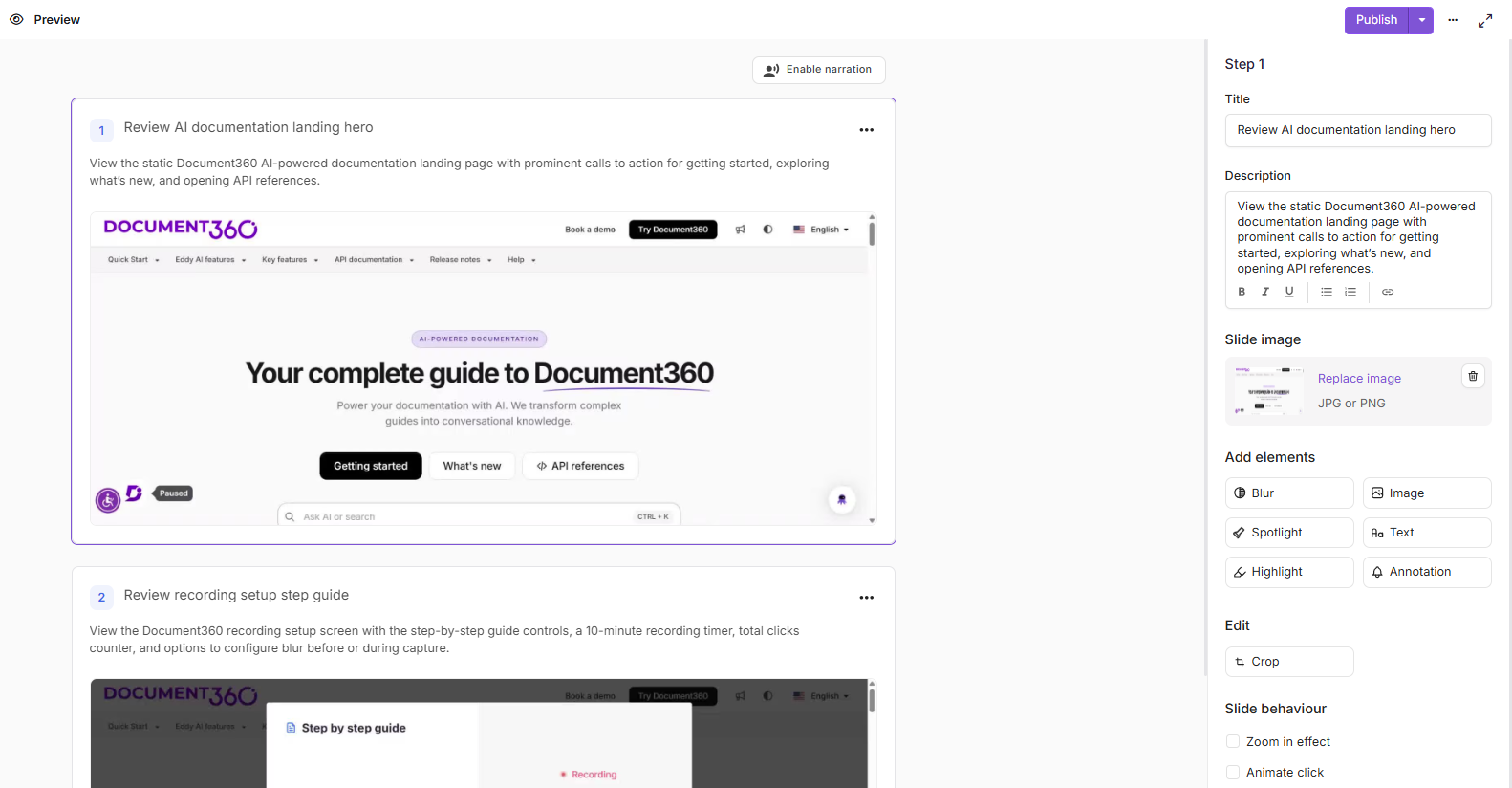
Task: Click the API references button in the slide
Action: [580, 466]
